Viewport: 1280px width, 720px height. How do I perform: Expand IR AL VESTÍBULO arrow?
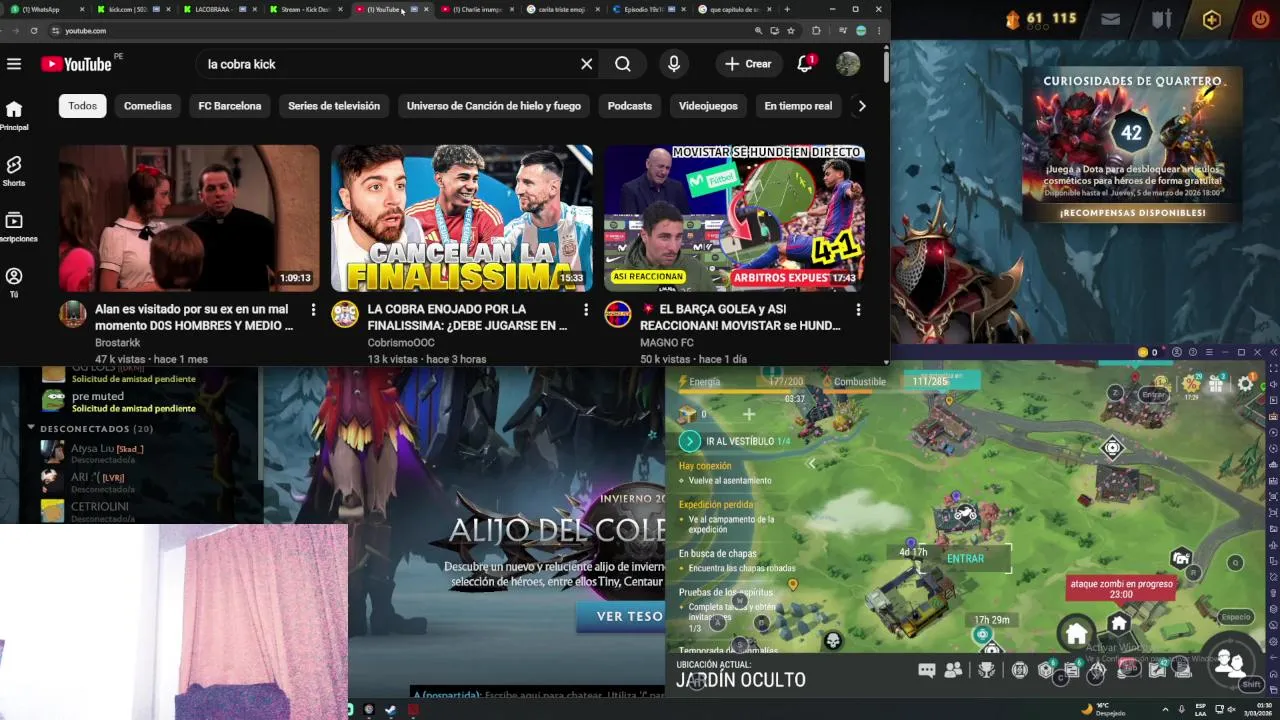coord(689,441)
